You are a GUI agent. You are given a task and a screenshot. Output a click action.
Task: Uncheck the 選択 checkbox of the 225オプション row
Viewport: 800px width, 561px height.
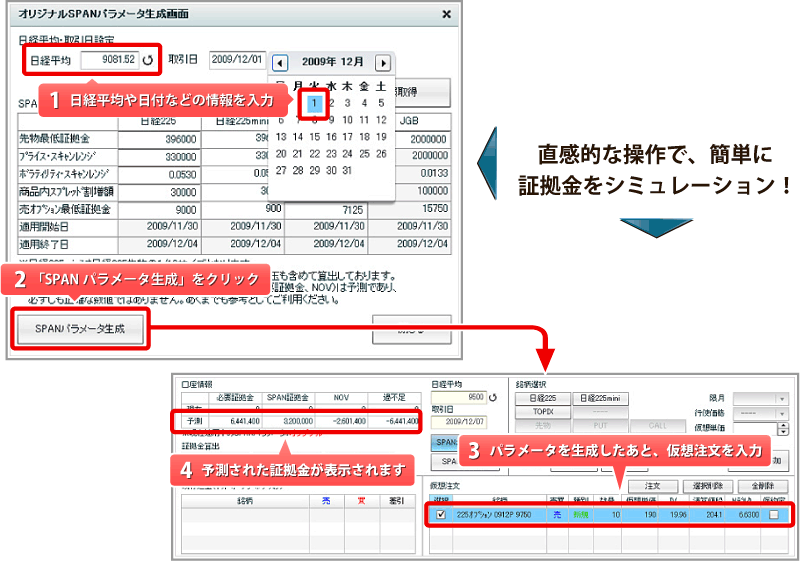pyautogui.click(x=440, y=515)
